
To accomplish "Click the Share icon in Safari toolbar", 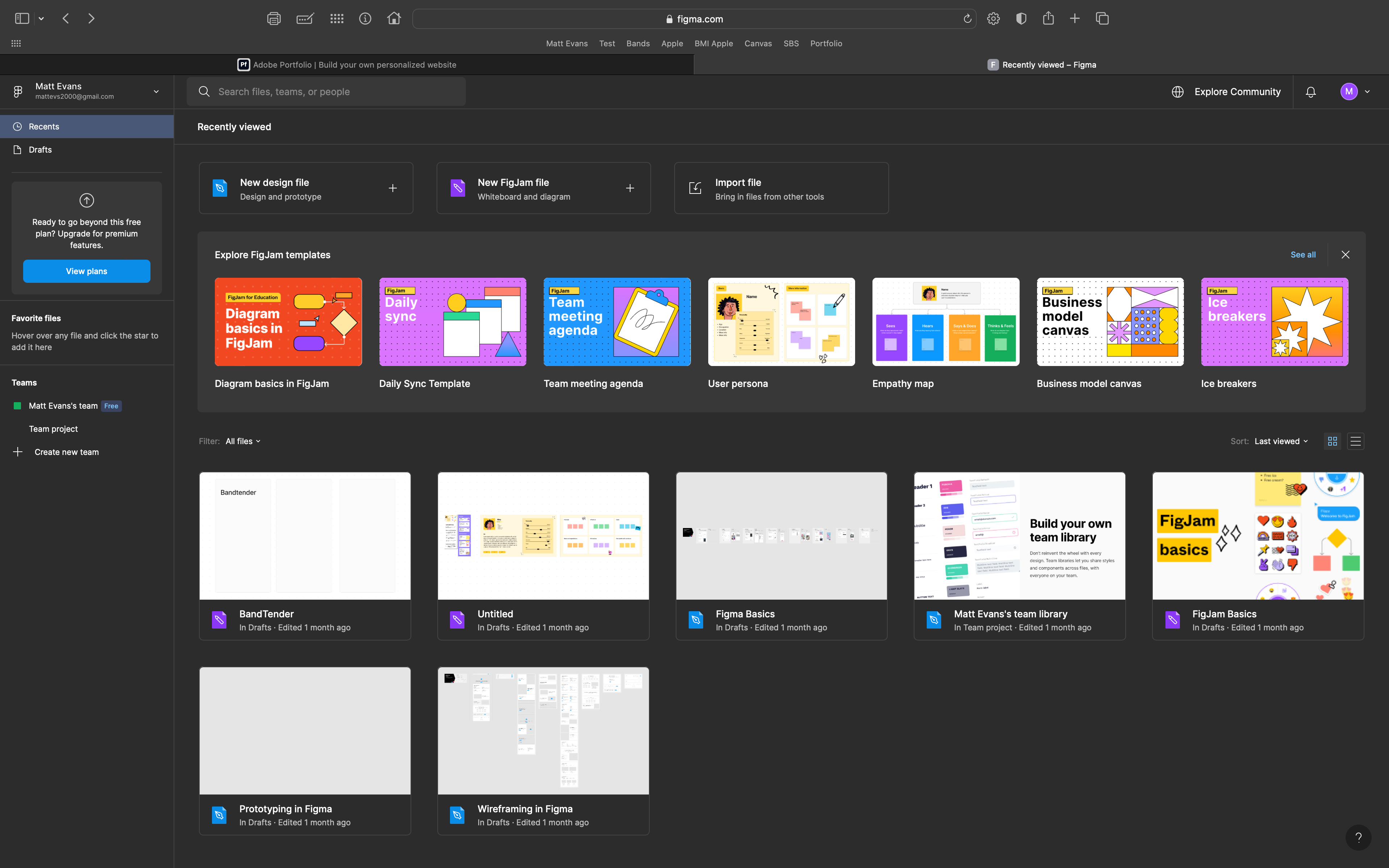I will pos(1048,18).
